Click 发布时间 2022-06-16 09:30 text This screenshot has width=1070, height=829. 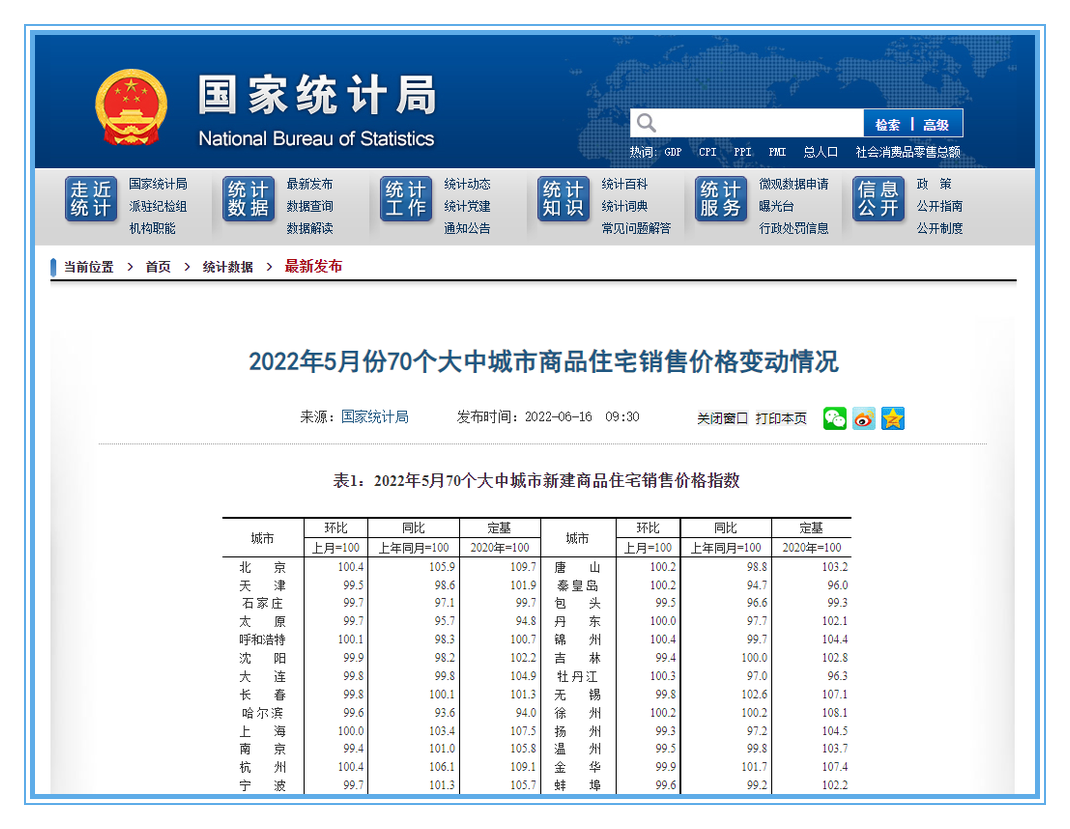pos(548,417)
